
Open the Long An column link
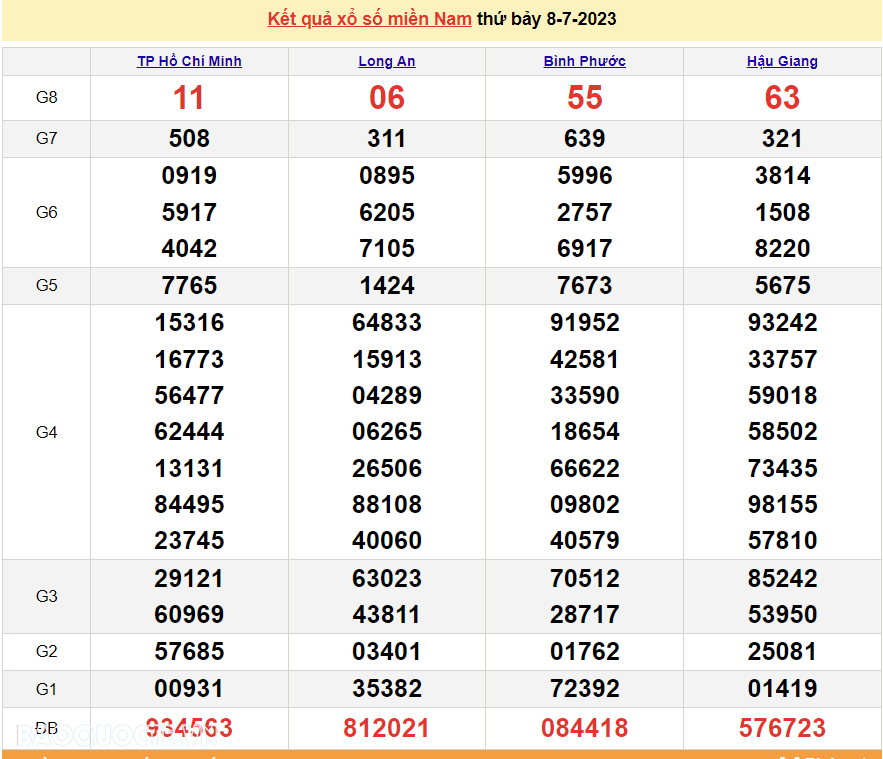386,61
